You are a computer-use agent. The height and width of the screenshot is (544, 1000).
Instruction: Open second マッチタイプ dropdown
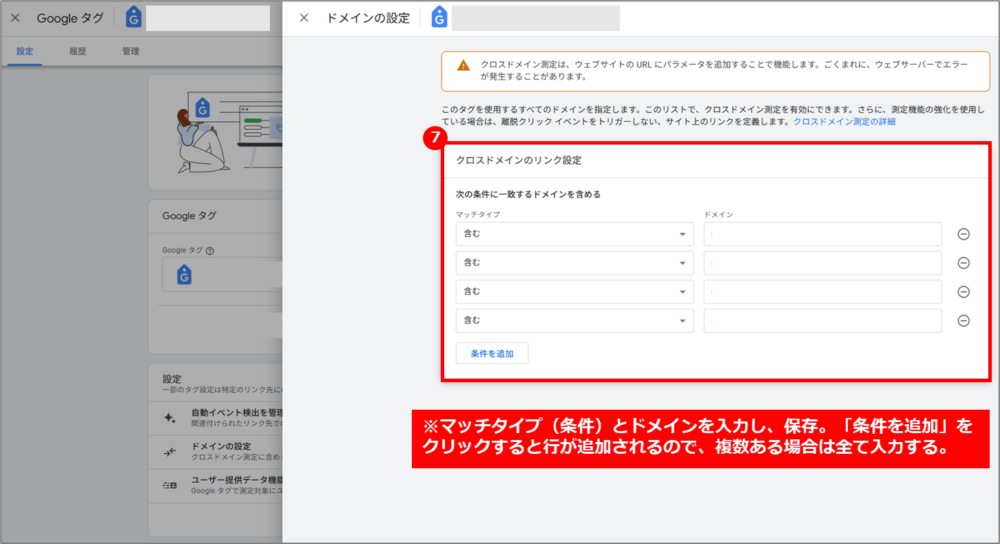coord(575,263)
